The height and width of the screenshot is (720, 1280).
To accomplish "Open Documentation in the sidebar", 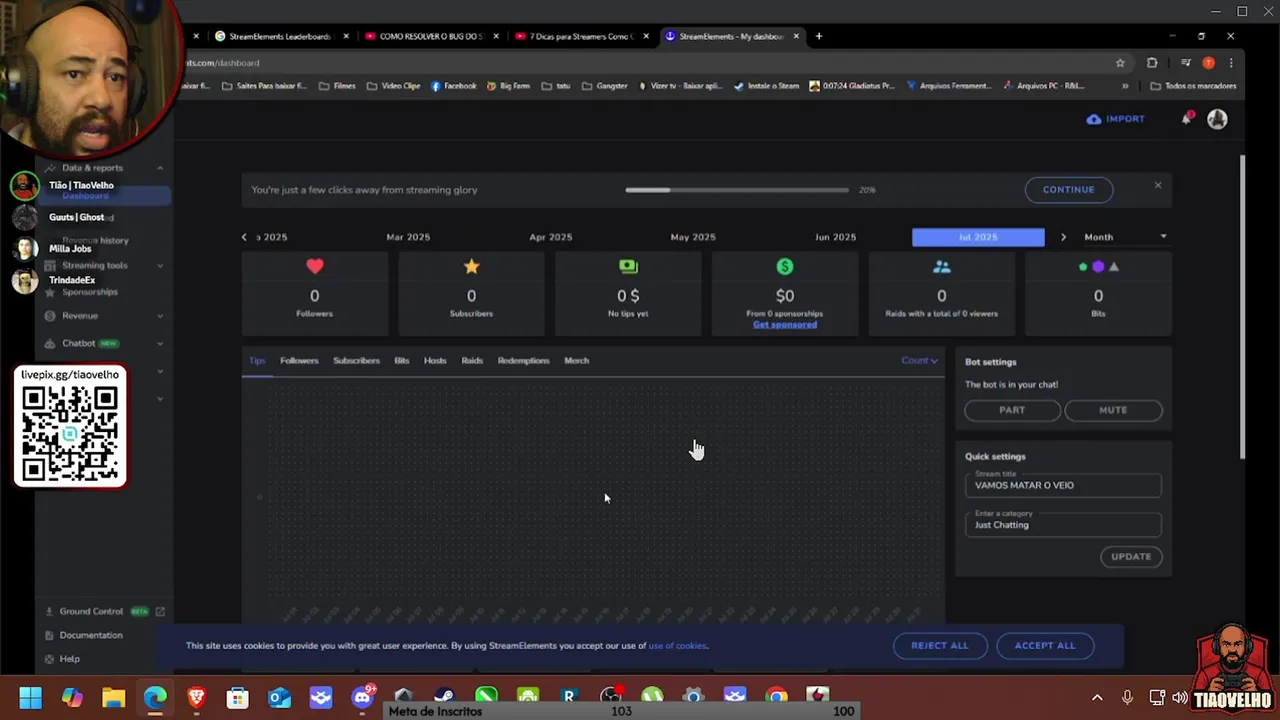I will 91,635.
